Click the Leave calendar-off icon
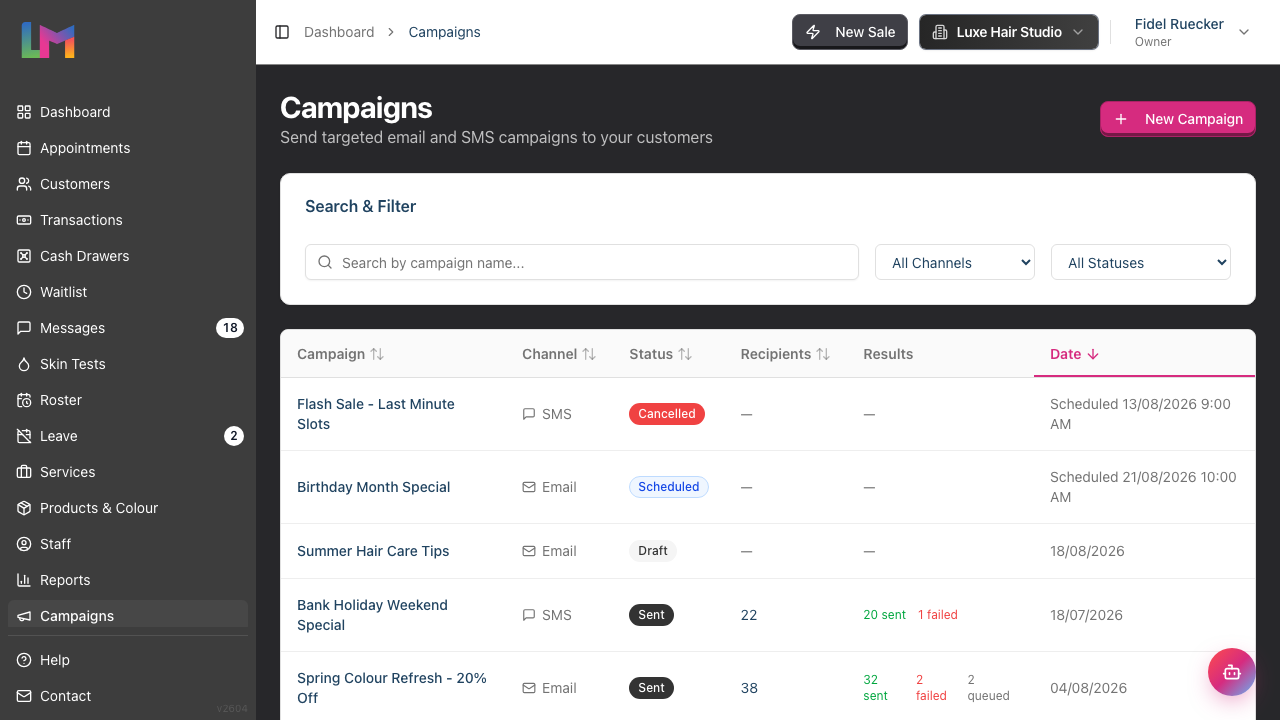The image size is (1280, 720). (x=24, y=436)
